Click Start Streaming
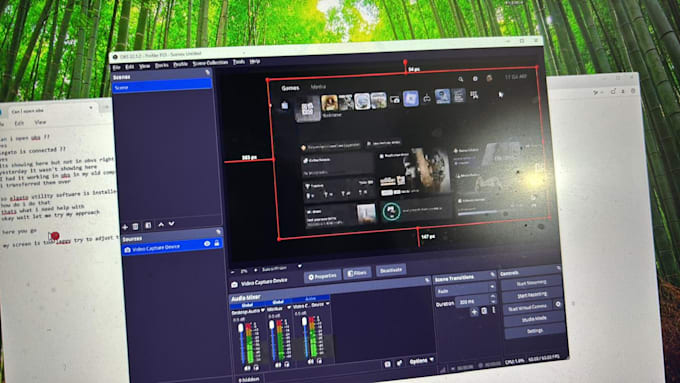 (532, 282)
